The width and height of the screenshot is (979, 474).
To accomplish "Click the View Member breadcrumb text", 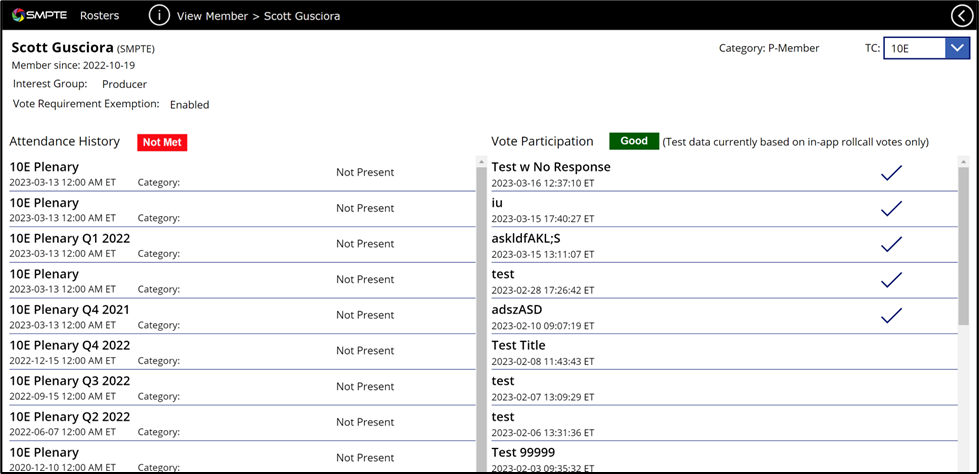I will tap(212, 16).
